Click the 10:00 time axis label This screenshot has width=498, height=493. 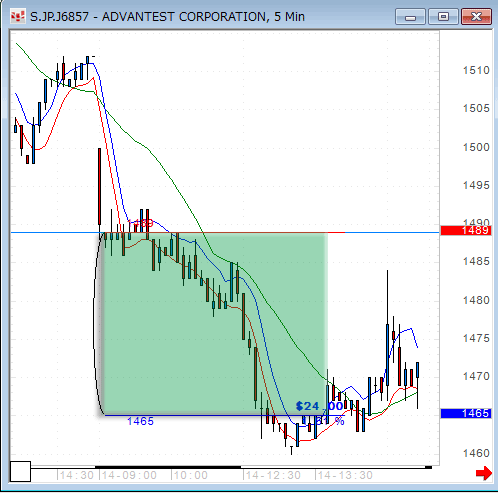(x=190, y=475)
